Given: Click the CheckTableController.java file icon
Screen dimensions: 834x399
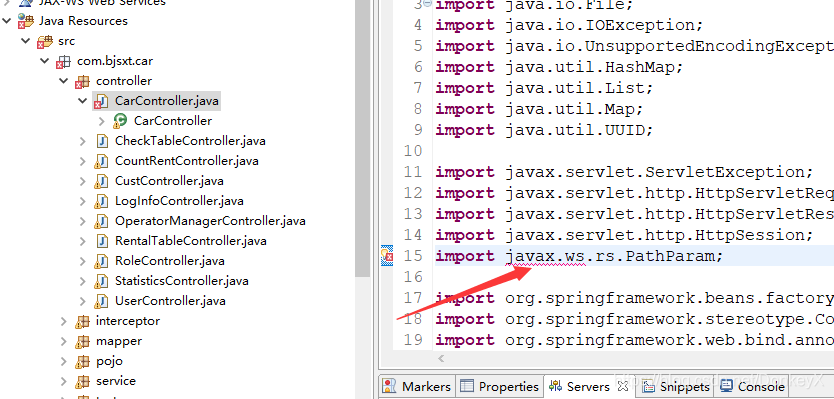Looking at the screenshot, I should pyautogui.click(x=101, y=141).
